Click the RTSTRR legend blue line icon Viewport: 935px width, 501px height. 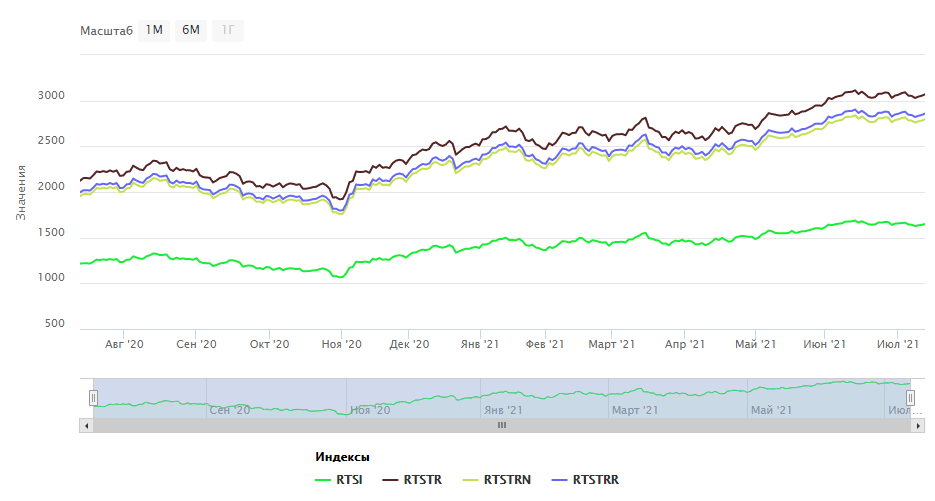[557, 480]
